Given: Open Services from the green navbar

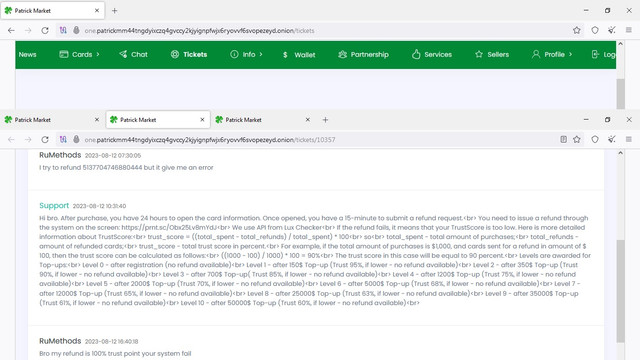Looking at the screenshot, I should tap(432, 54).
